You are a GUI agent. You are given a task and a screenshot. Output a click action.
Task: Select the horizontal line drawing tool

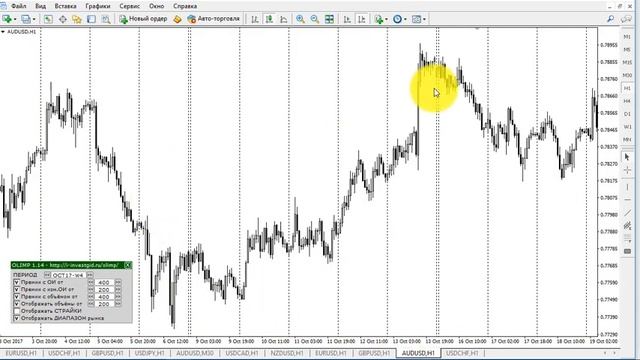tap(627, 200)
